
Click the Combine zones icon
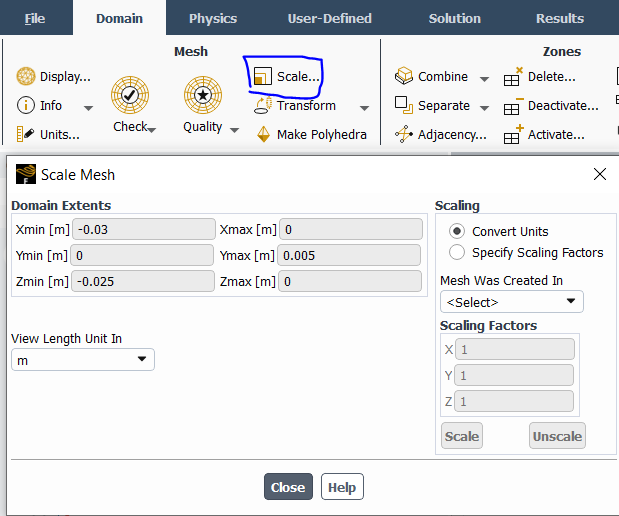[404, 76]
